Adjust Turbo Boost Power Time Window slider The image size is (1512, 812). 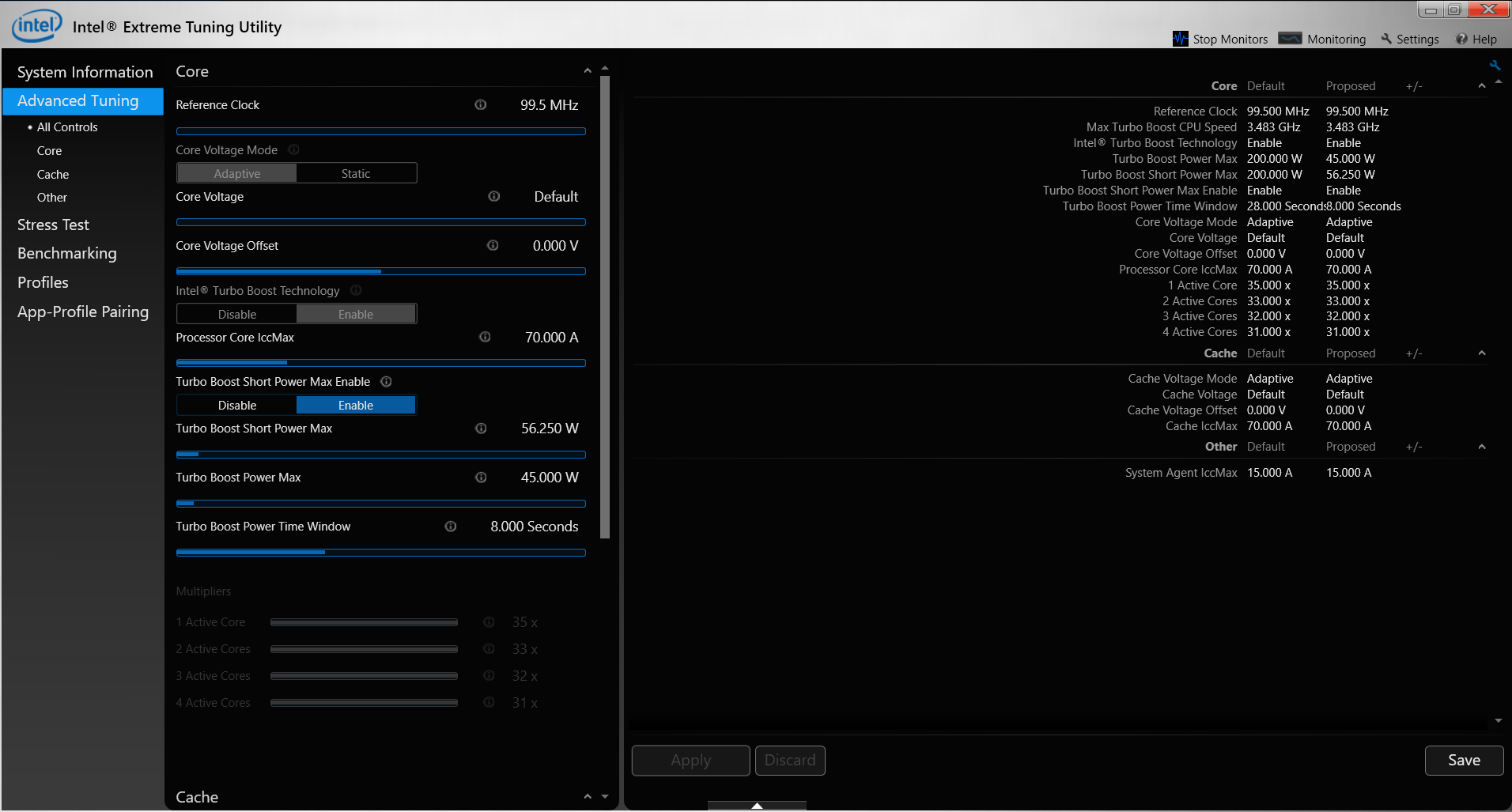380,553
